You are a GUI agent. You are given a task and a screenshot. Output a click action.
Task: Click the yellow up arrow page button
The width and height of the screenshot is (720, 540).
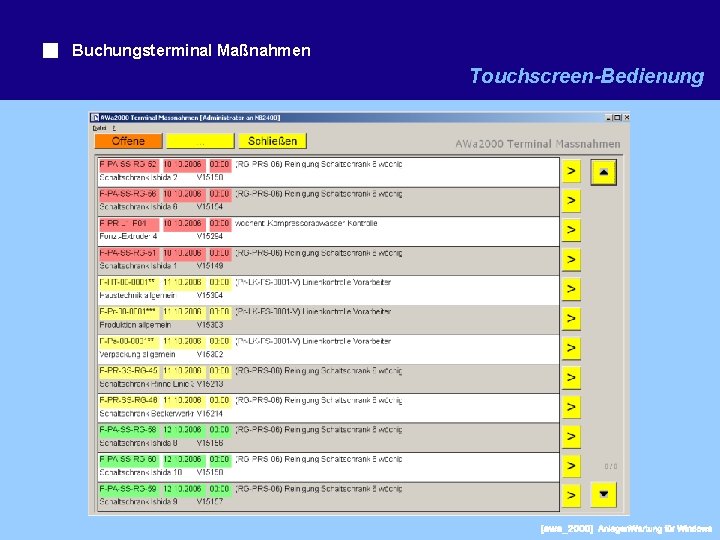[603, 172]
